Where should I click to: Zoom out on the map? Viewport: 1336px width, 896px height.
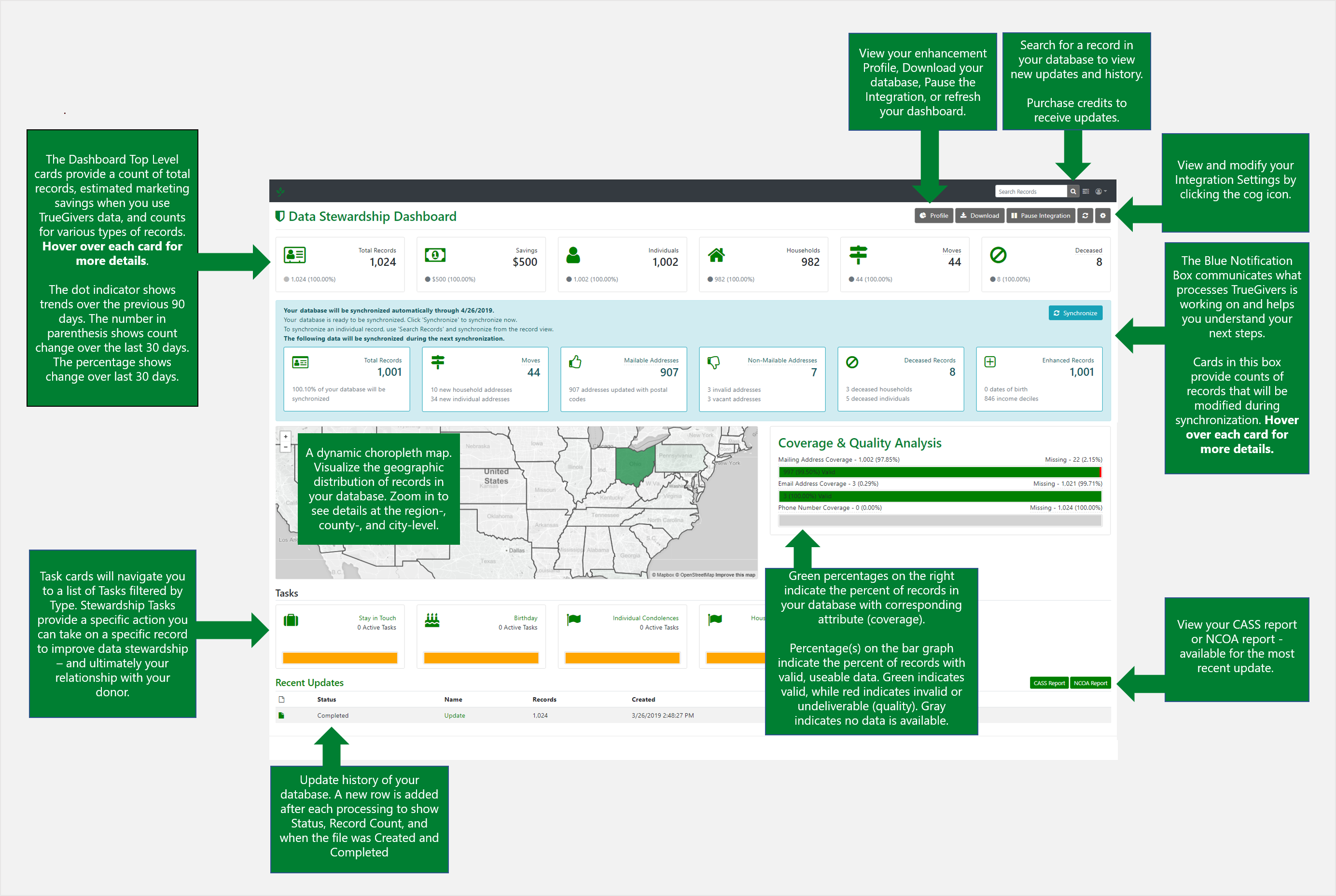pos(286,447)
